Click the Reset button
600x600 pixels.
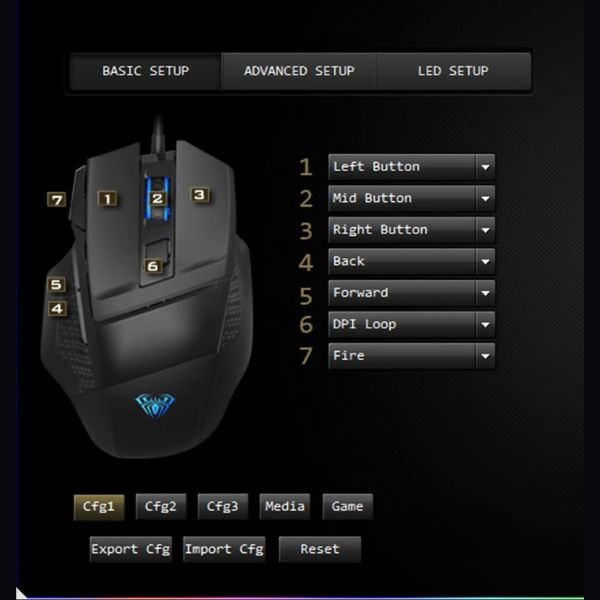tap(320, 549)
